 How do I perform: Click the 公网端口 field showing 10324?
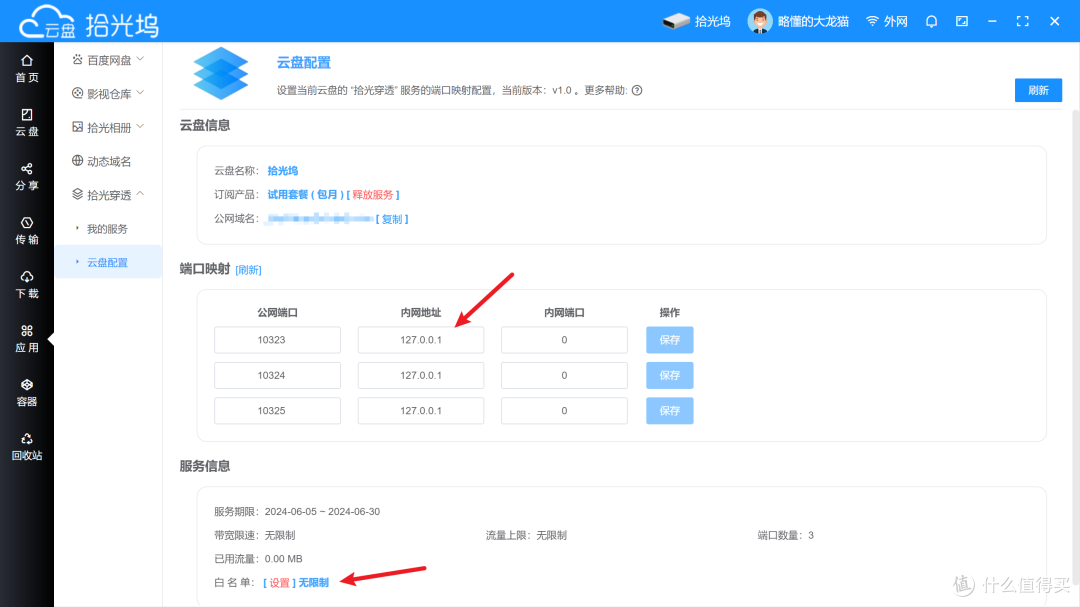pos(278,375)
